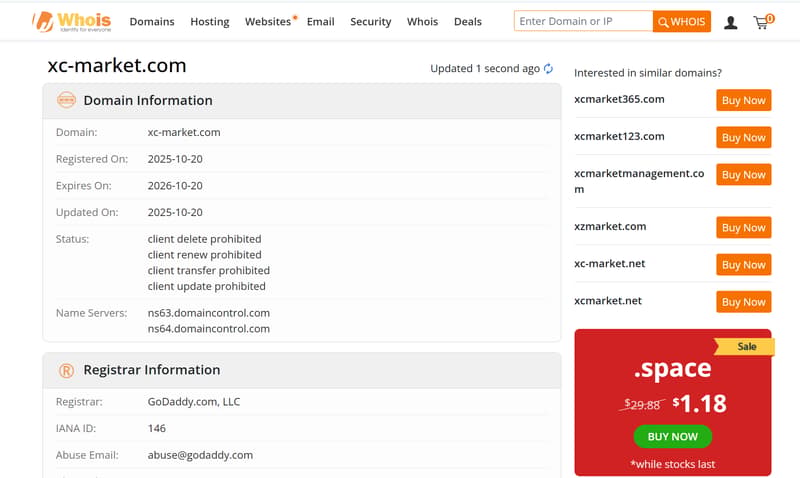800x478 pixels.
Task: Click similar domain xcmarket123.com
Action: point(619,136)
